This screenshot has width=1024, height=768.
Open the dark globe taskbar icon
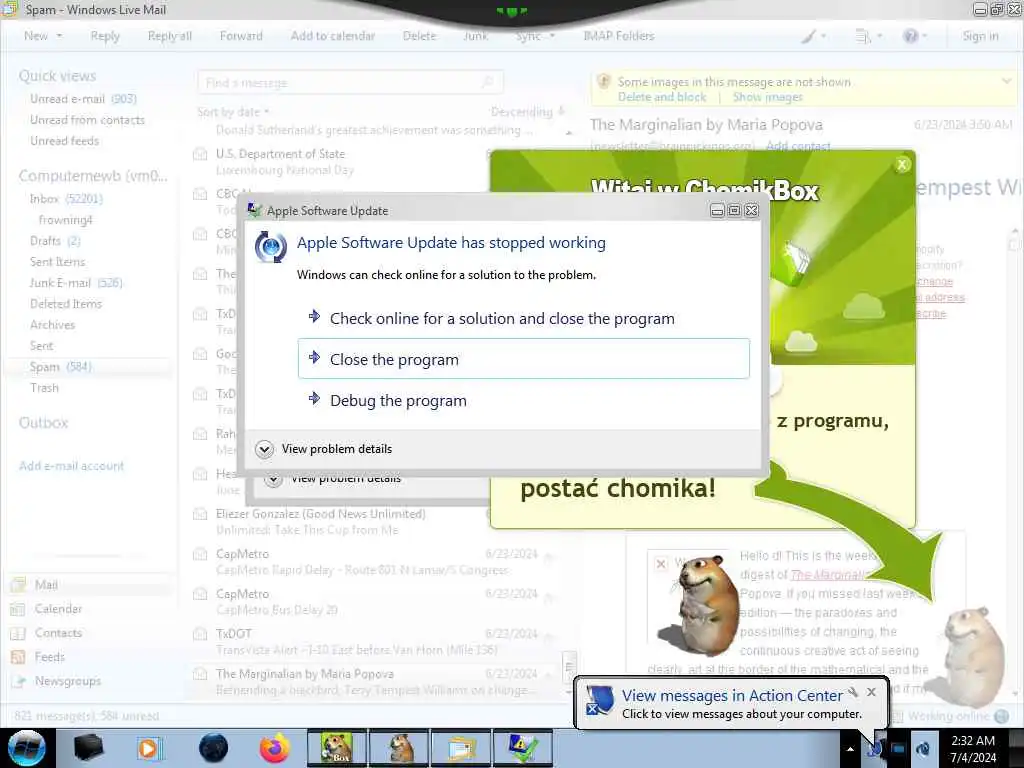[213, 748]
